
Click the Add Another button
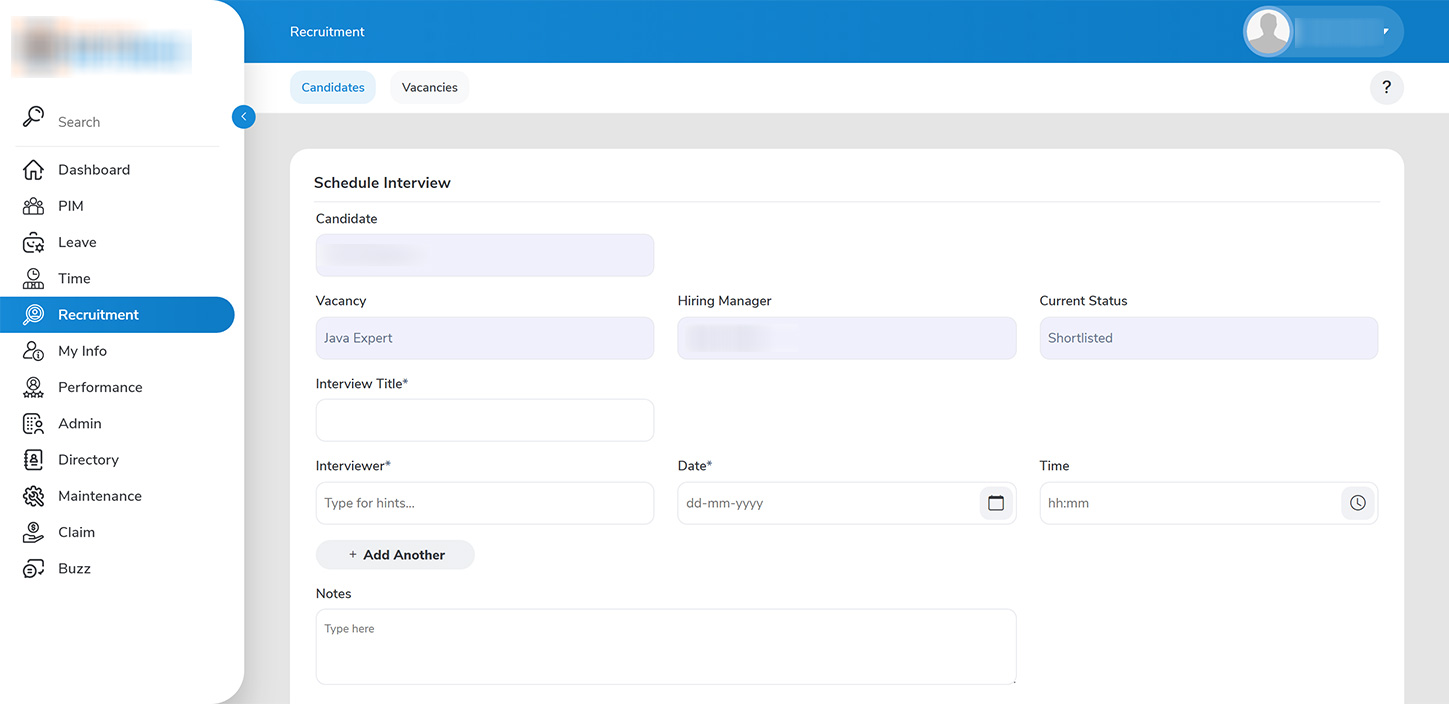(x=395, y=555)
